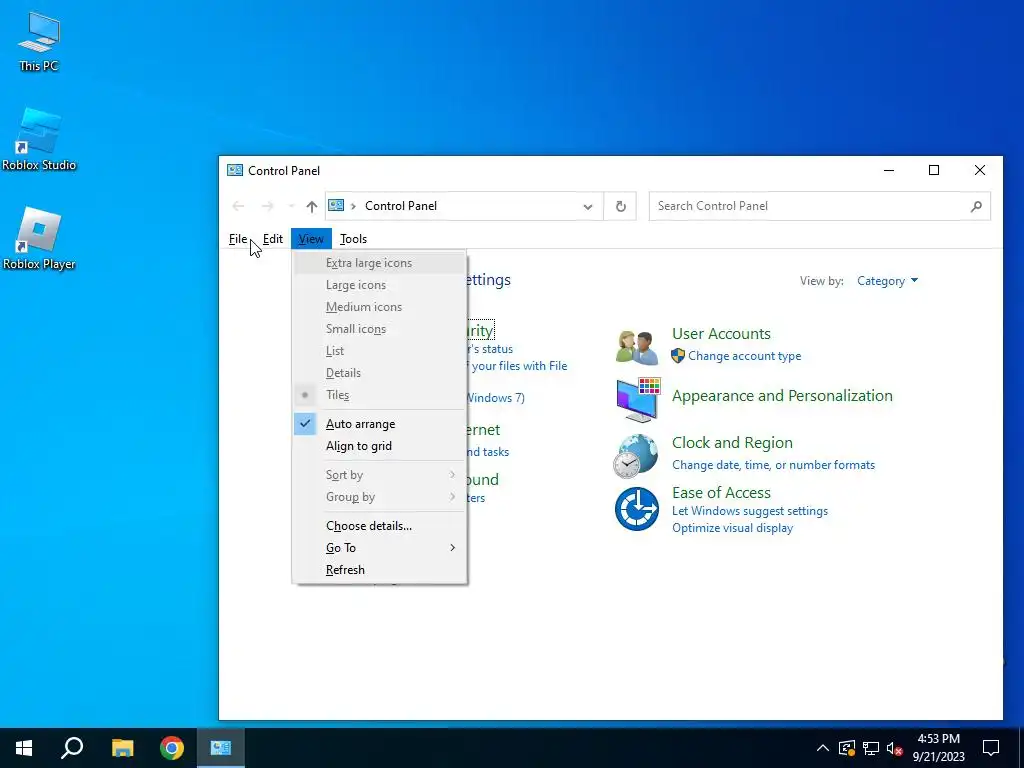Open the User Accounts link
The image size is (1024, 768).
coord(721,334)
